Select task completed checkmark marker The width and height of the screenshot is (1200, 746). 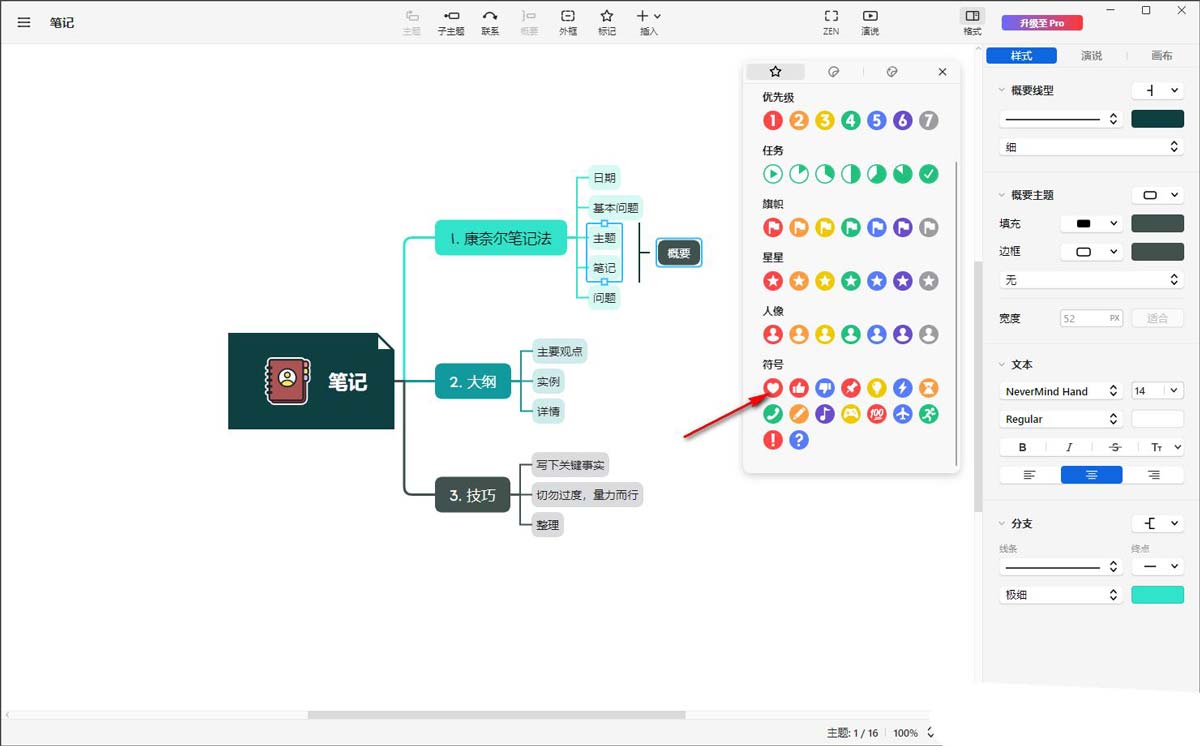click(929, 174)
